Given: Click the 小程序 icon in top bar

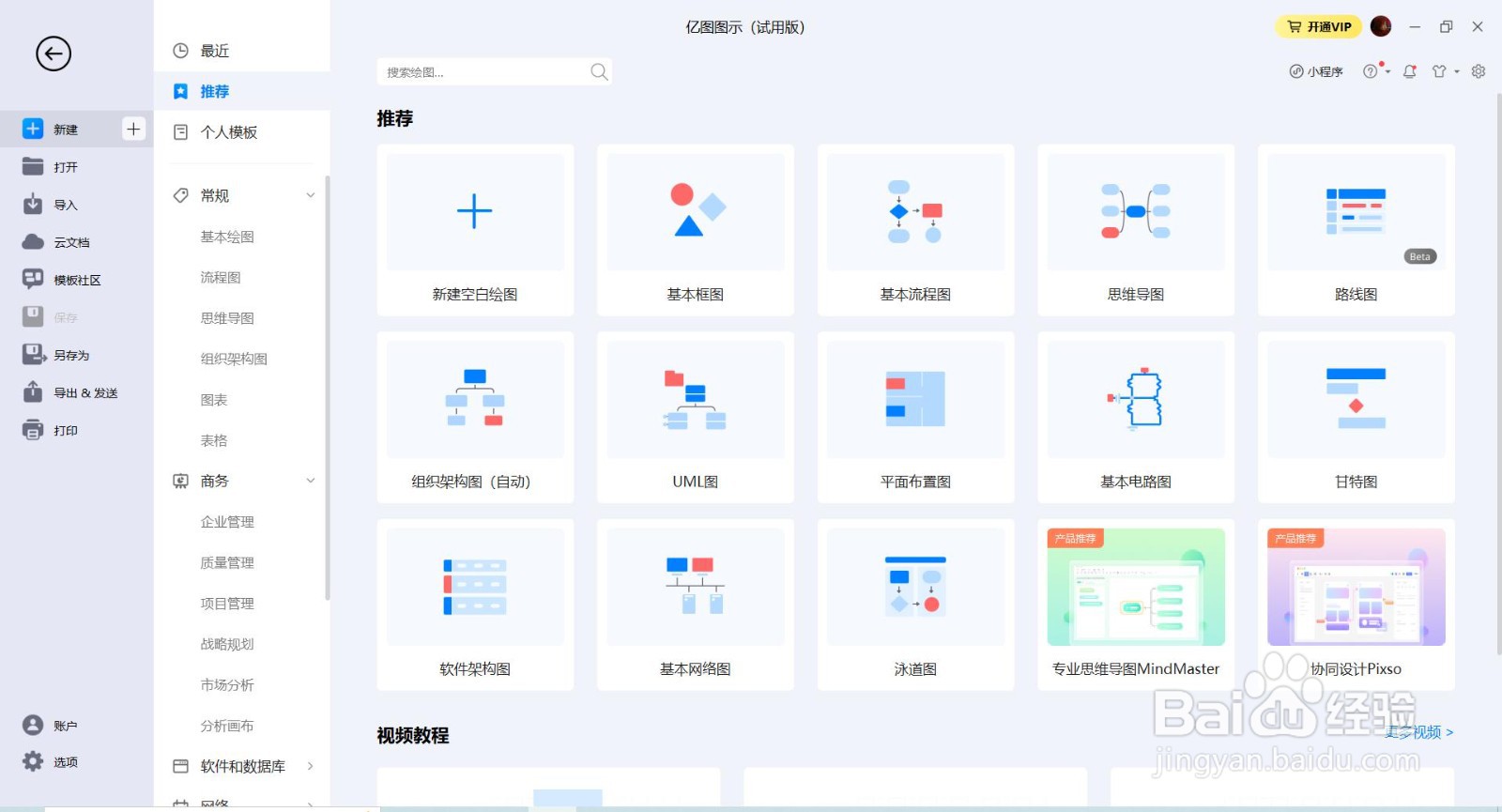Looking at the screenshot, I should [1296, 71].
